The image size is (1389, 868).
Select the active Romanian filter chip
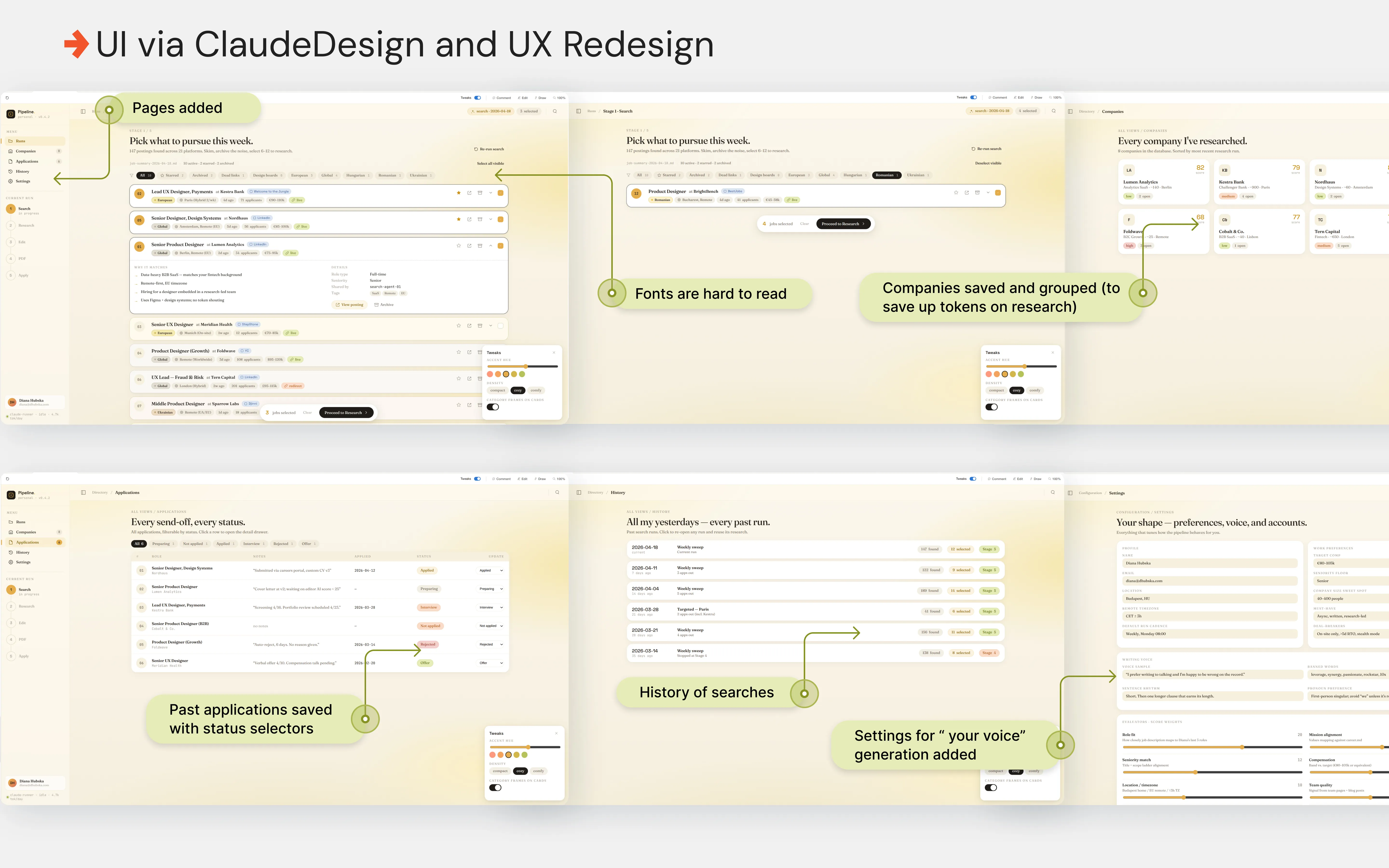[x=887, y=175]
